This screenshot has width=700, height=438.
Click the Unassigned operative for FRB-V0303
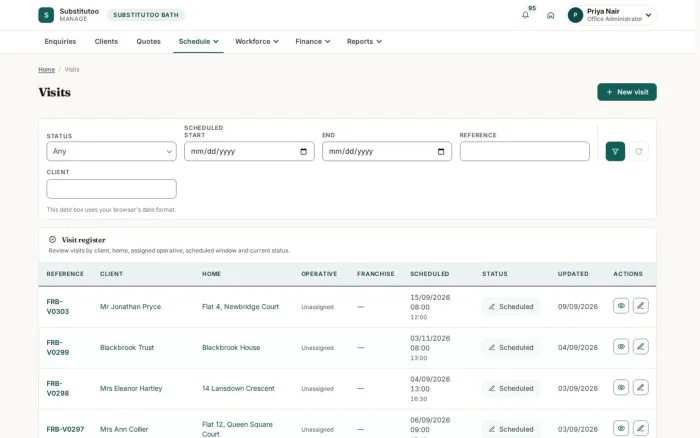pos(317,307)
